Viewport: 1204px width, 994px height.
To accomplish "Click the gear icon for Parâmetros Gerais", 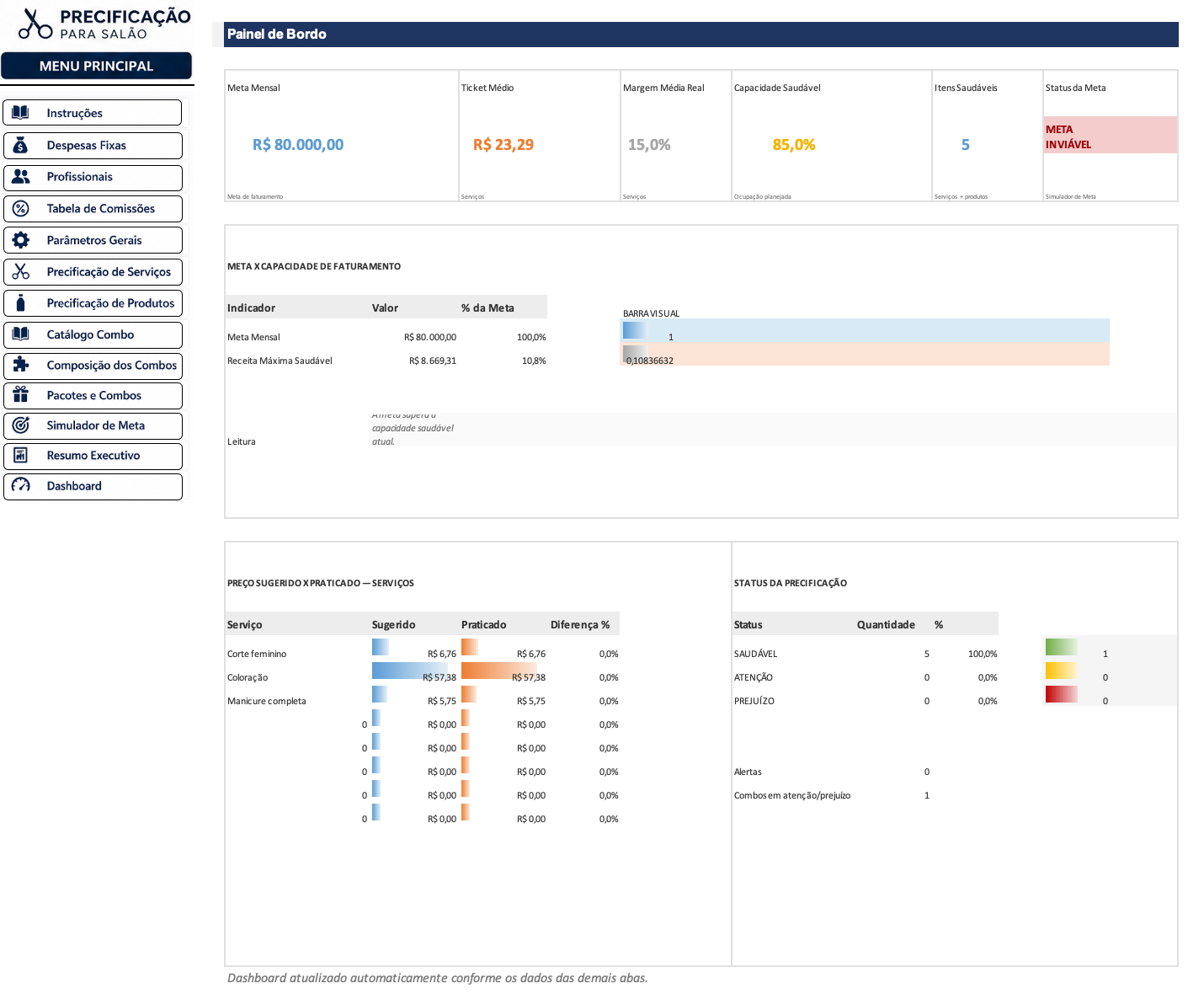I will (x=21, y=240).
